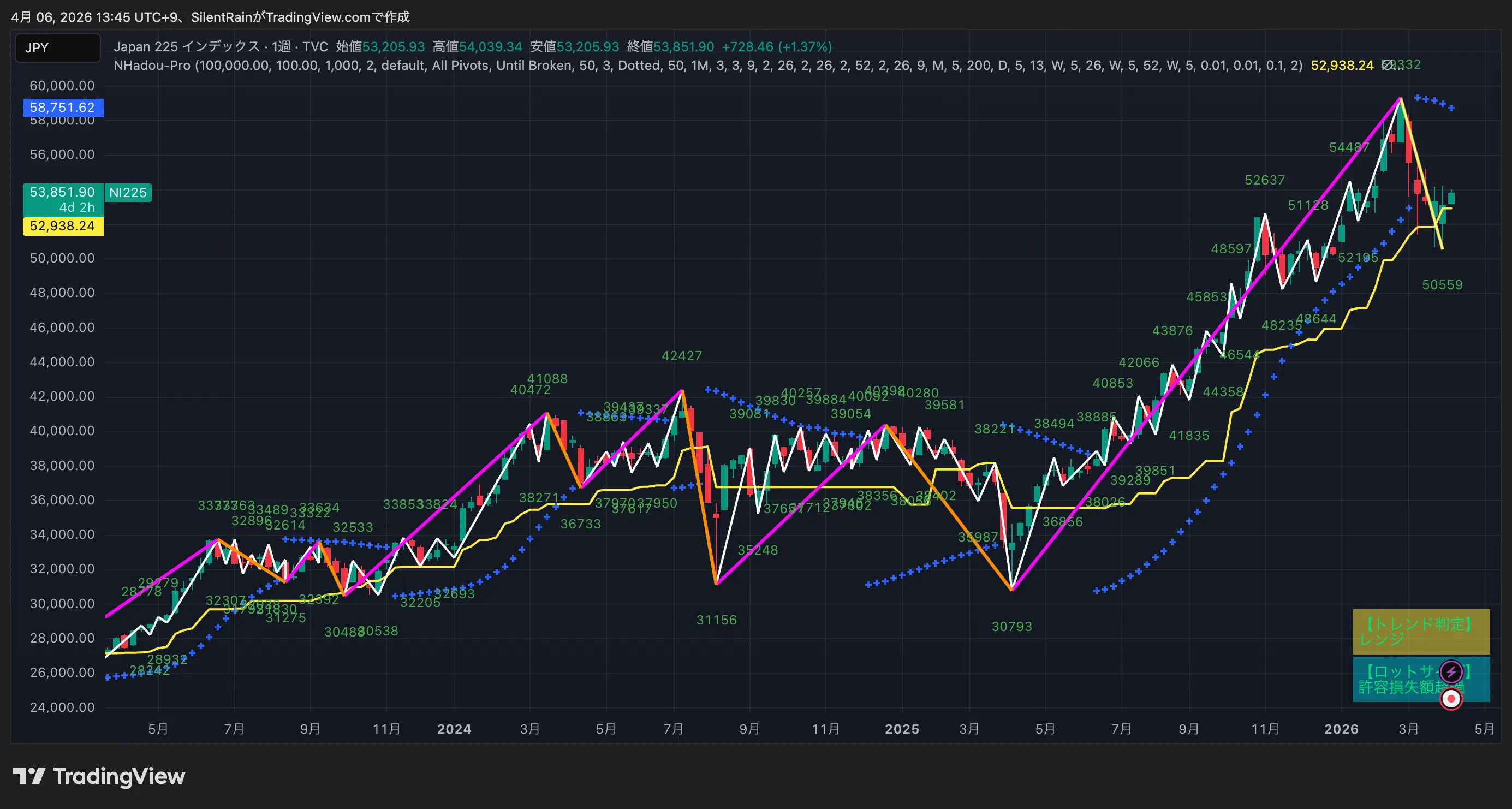Image resolution: width=1512 pixels, height=809 pixels.
Task: Click the 60,000.00 price scale label
Action: coord(62,86)
